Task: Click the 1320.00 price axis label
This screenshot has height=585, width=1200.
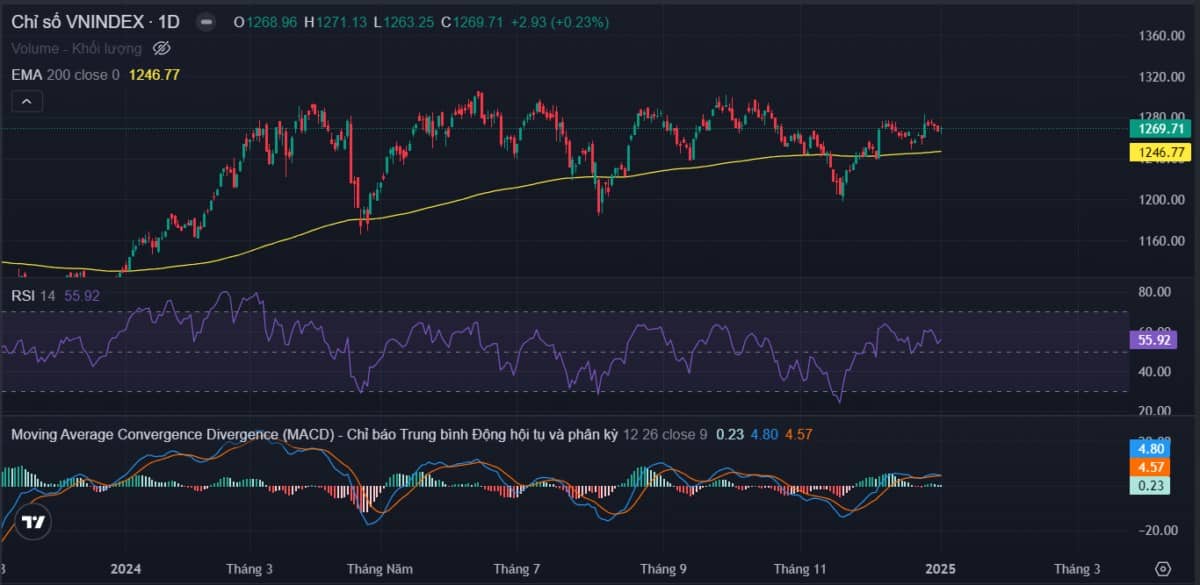Action: point(1160,77)
